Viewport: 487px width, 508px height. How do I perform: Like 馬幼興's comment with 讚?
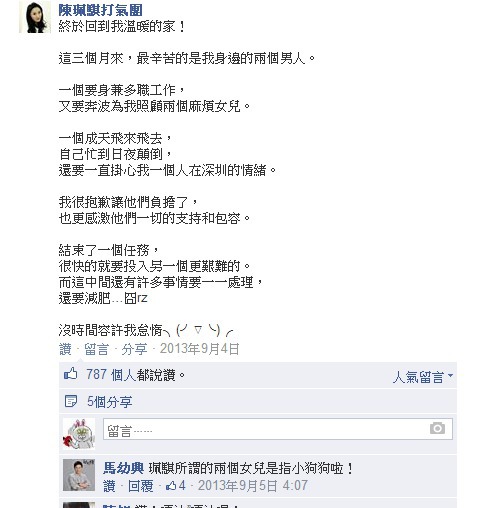point(109,486)
